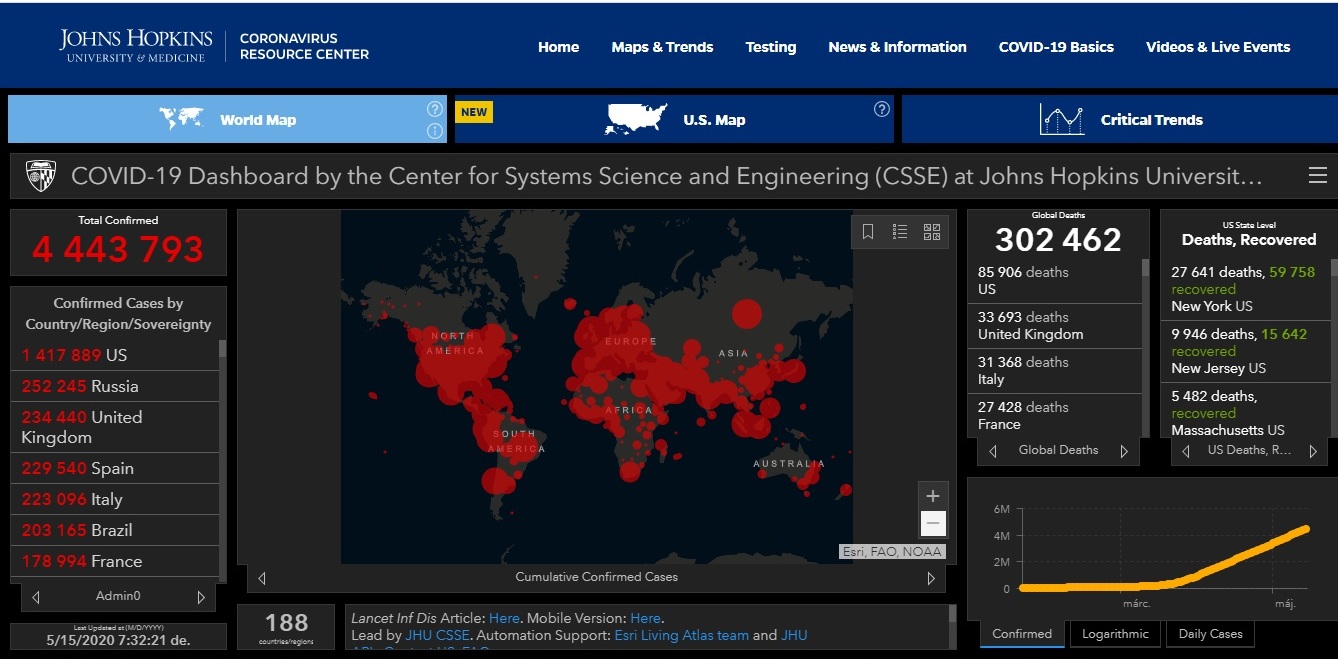Select the '203 165 Brazil' row
This screenshot has width=1338, height=659.
[x=115, y=530]
